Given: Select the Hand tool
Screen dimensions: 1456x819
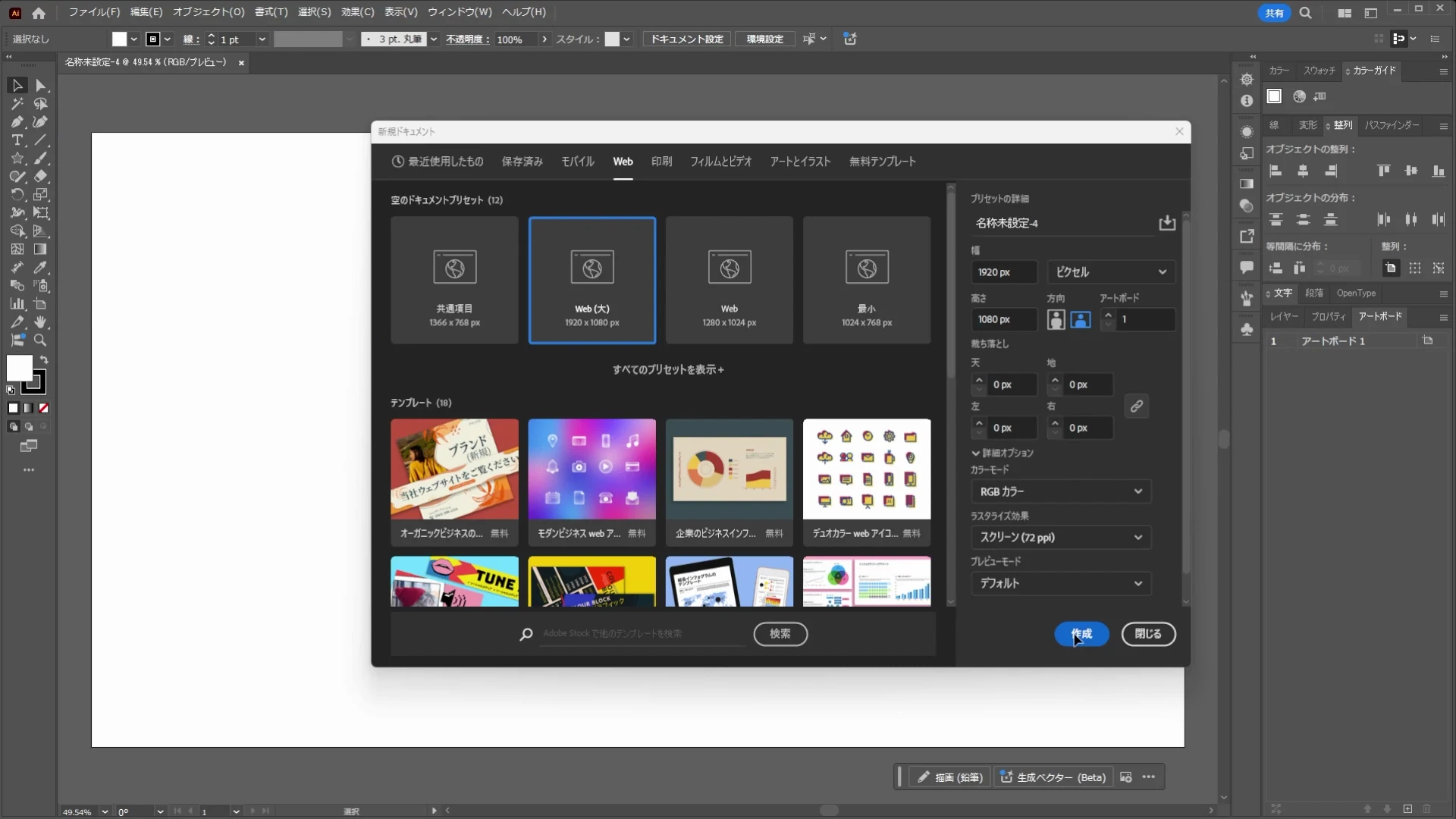Looking at the screenshot, I should pos(41,322).
